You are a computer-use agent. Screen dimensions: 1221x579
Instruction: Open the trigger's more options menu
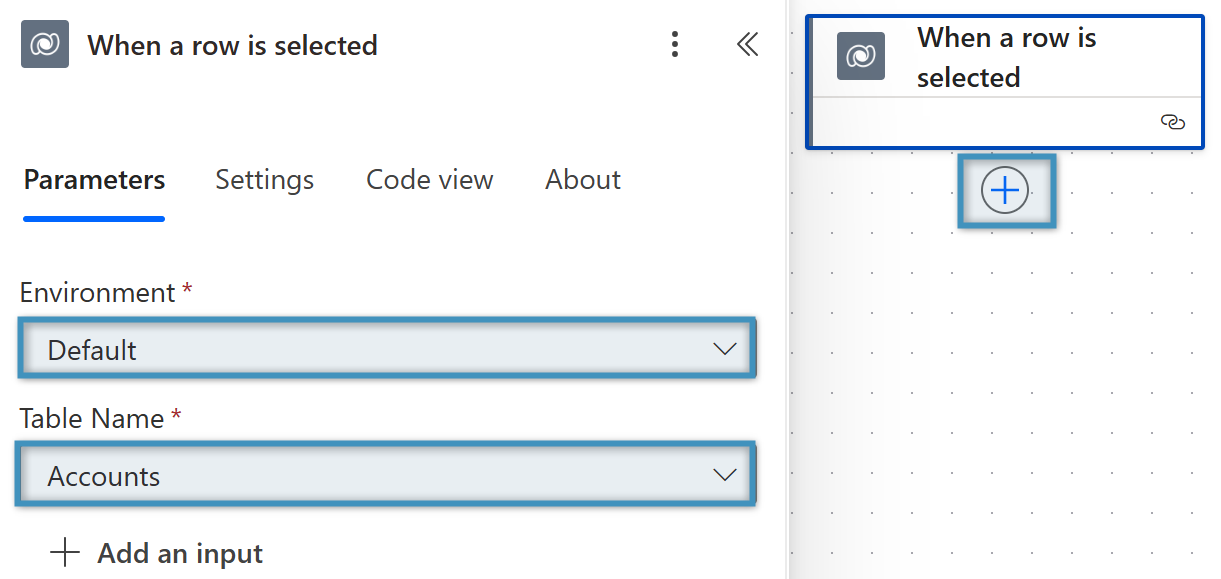[x=676, y=44]
